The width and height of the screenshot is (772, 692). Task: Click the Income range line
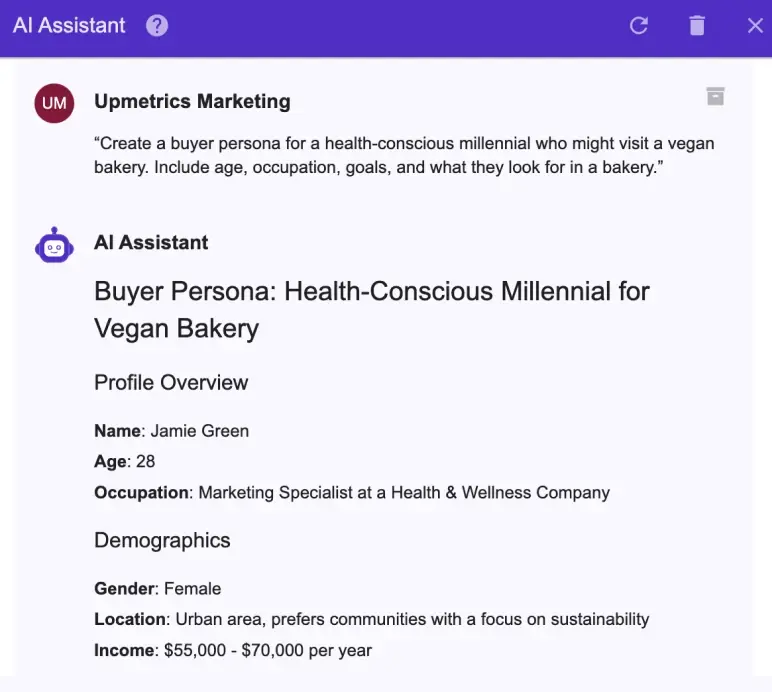point(233,650)
